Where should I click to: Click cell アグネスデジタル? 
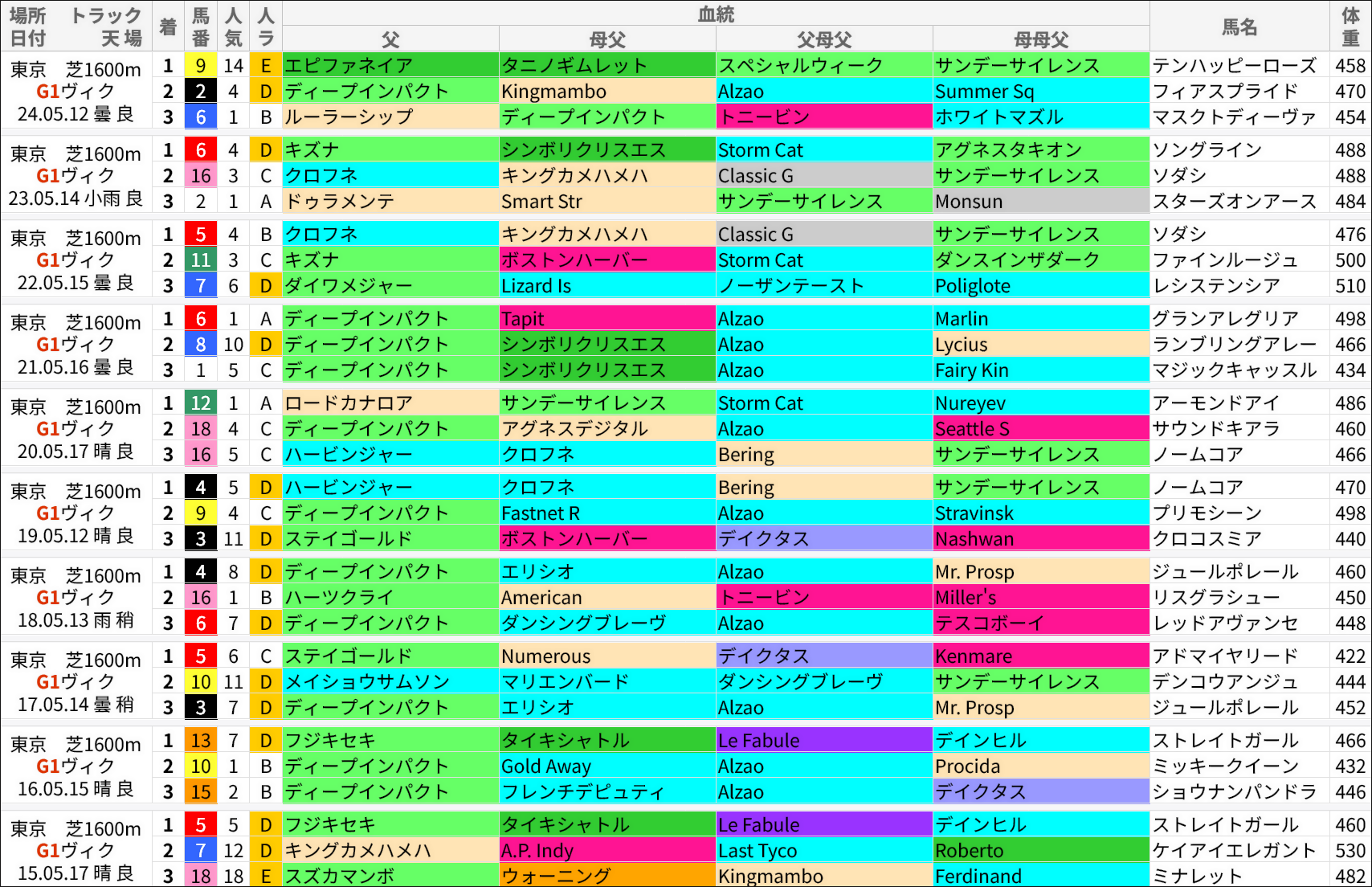(607, 429)
